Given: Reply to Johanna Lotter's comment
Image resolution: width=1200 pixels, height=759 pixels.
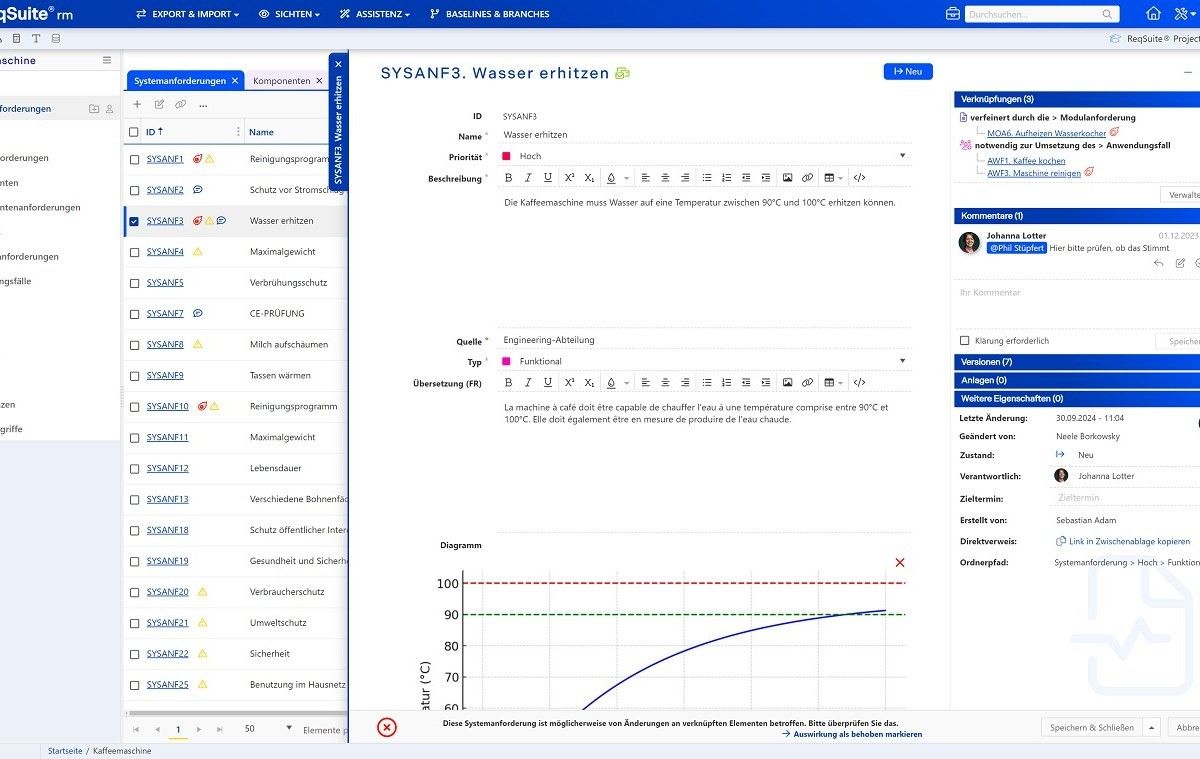Looking at the screenshot, I should point(1159,263).
